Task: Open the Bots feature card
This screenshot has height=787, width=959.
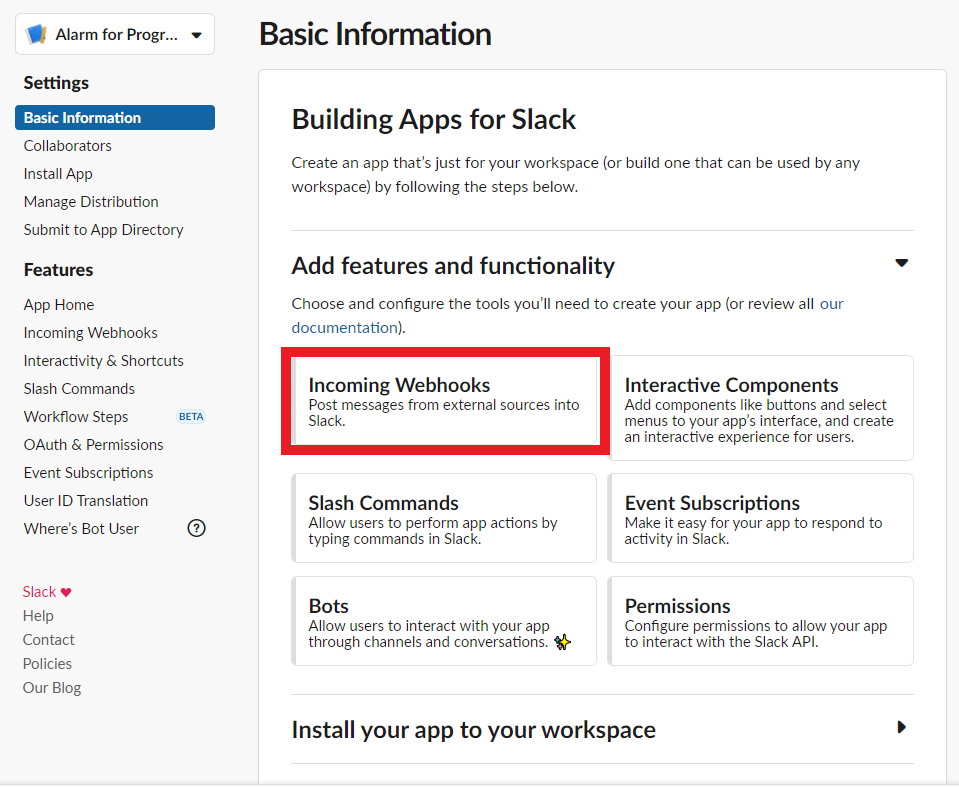Action: [x=444, y=621]
